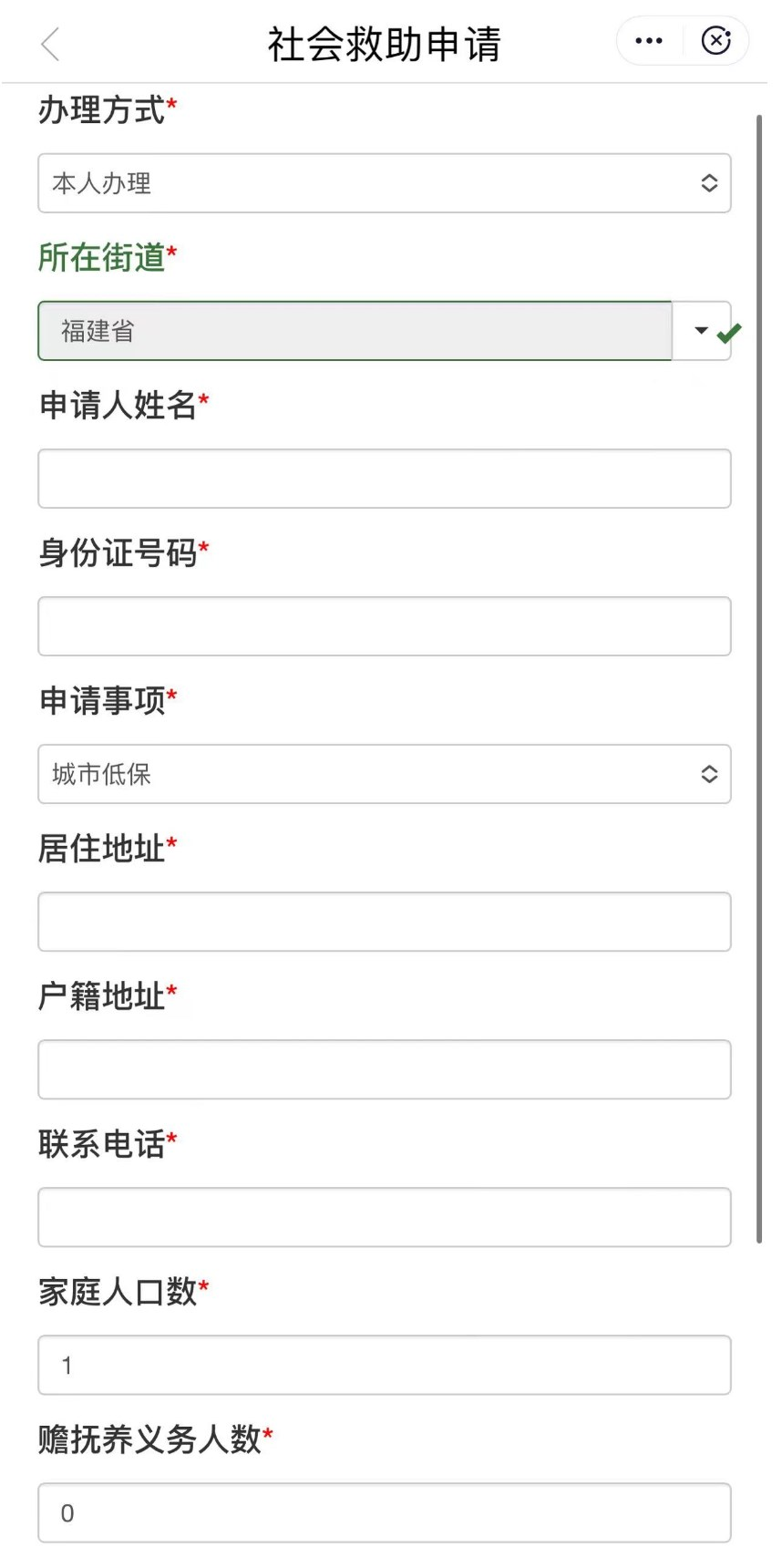
Task: Select the 家庭人口数 field containing 1
Action: pyautogui.click(x=384, y=1365)
